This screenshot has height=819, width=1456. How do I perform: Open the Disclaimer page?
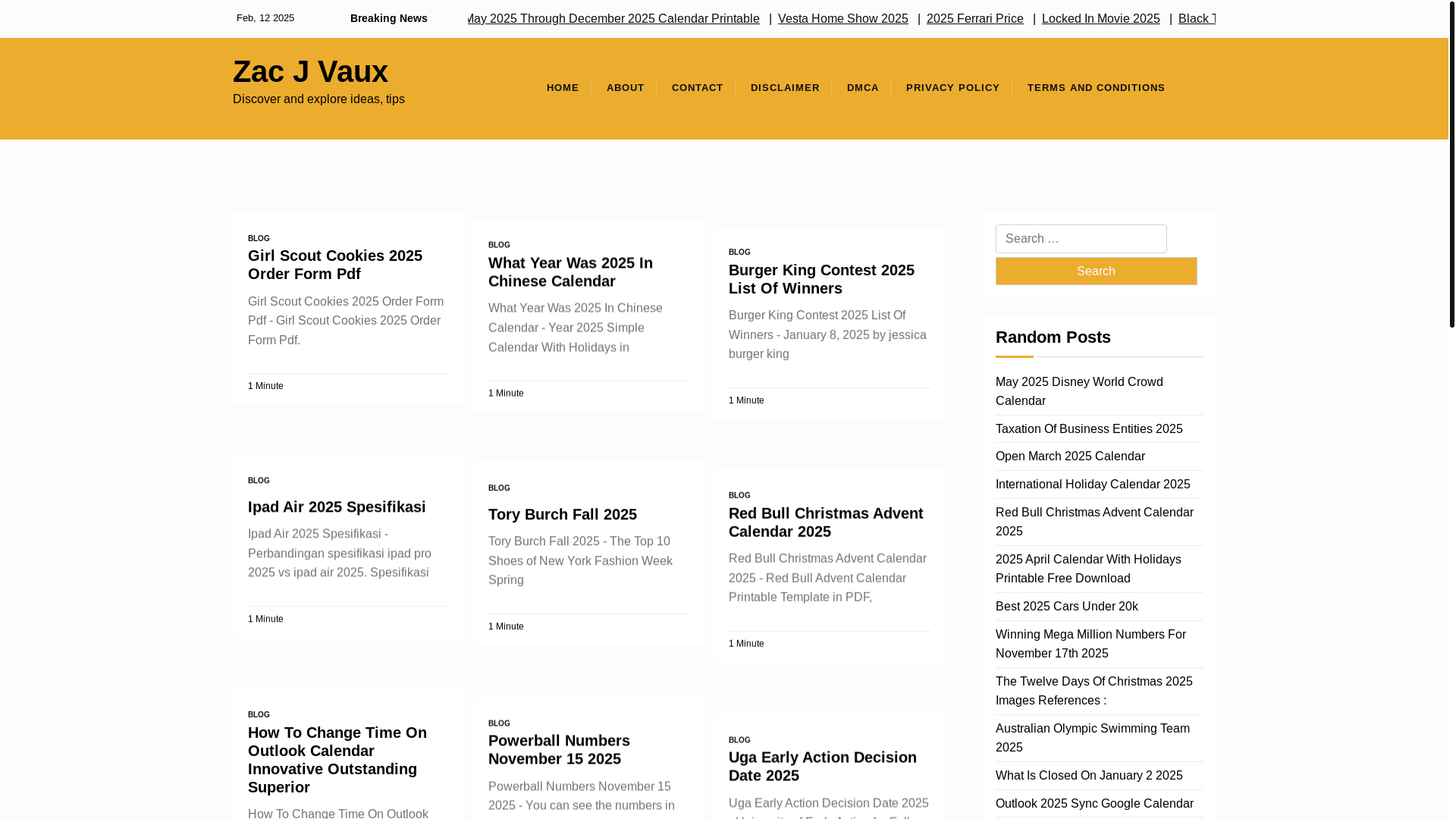click(x=785, y=88)
